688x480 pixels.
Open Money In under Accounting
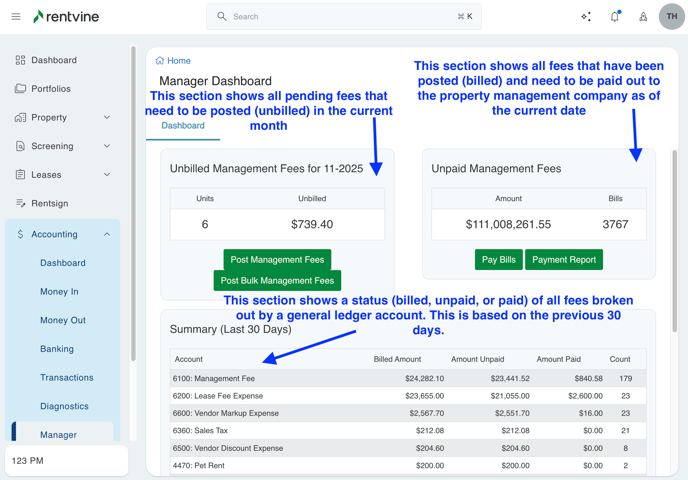coord(59,292)
